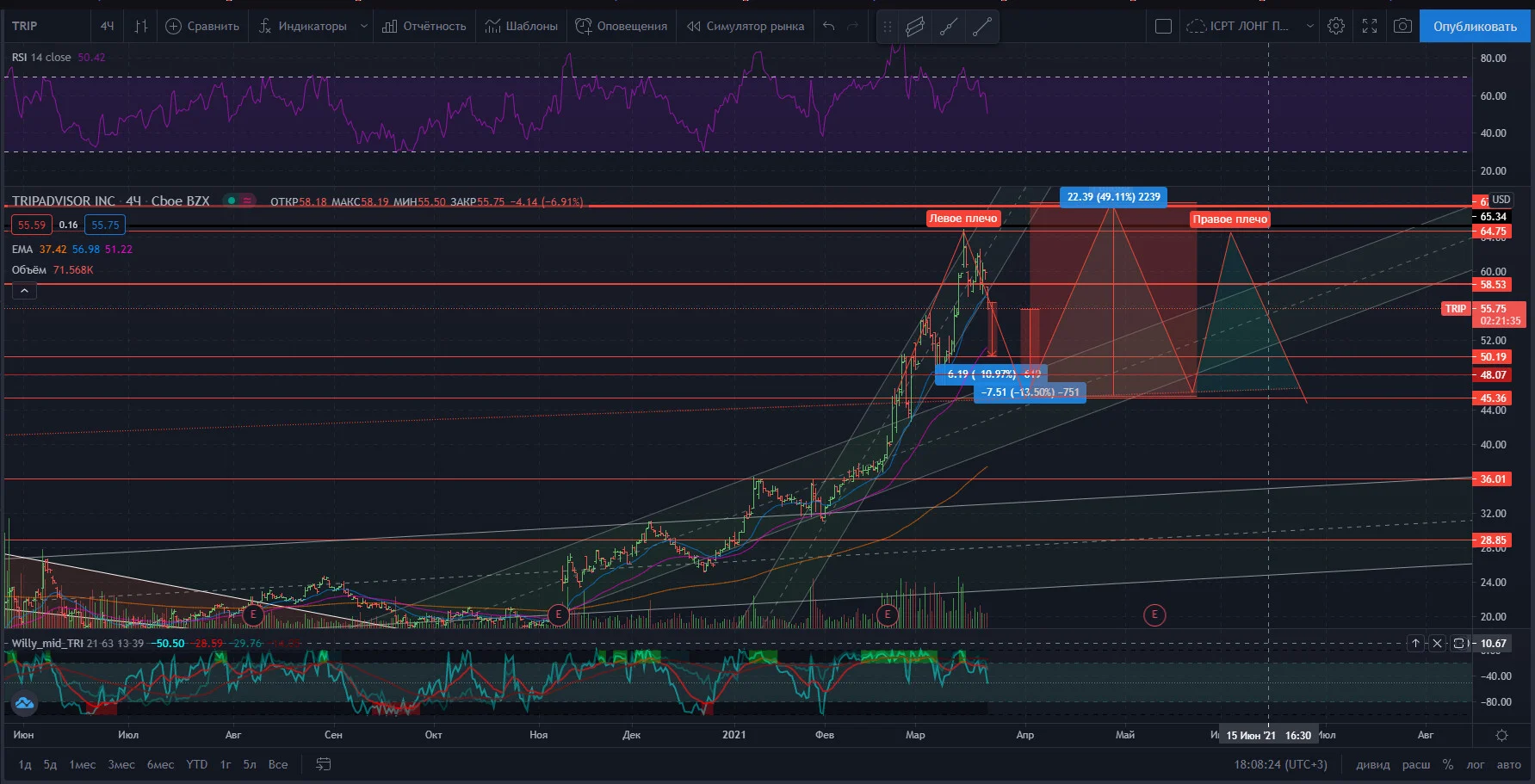Click the Левое плечо chart label

tap(962, 219)
